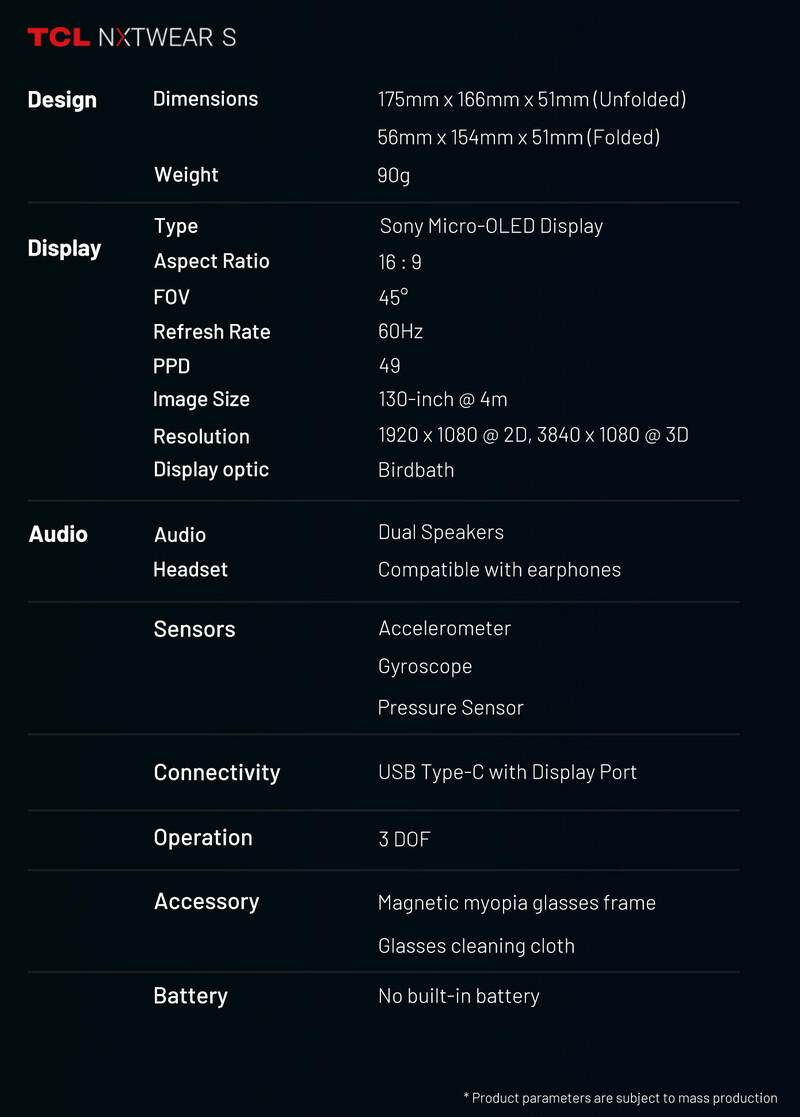Select the Refresh Rate label

[211, 332]
